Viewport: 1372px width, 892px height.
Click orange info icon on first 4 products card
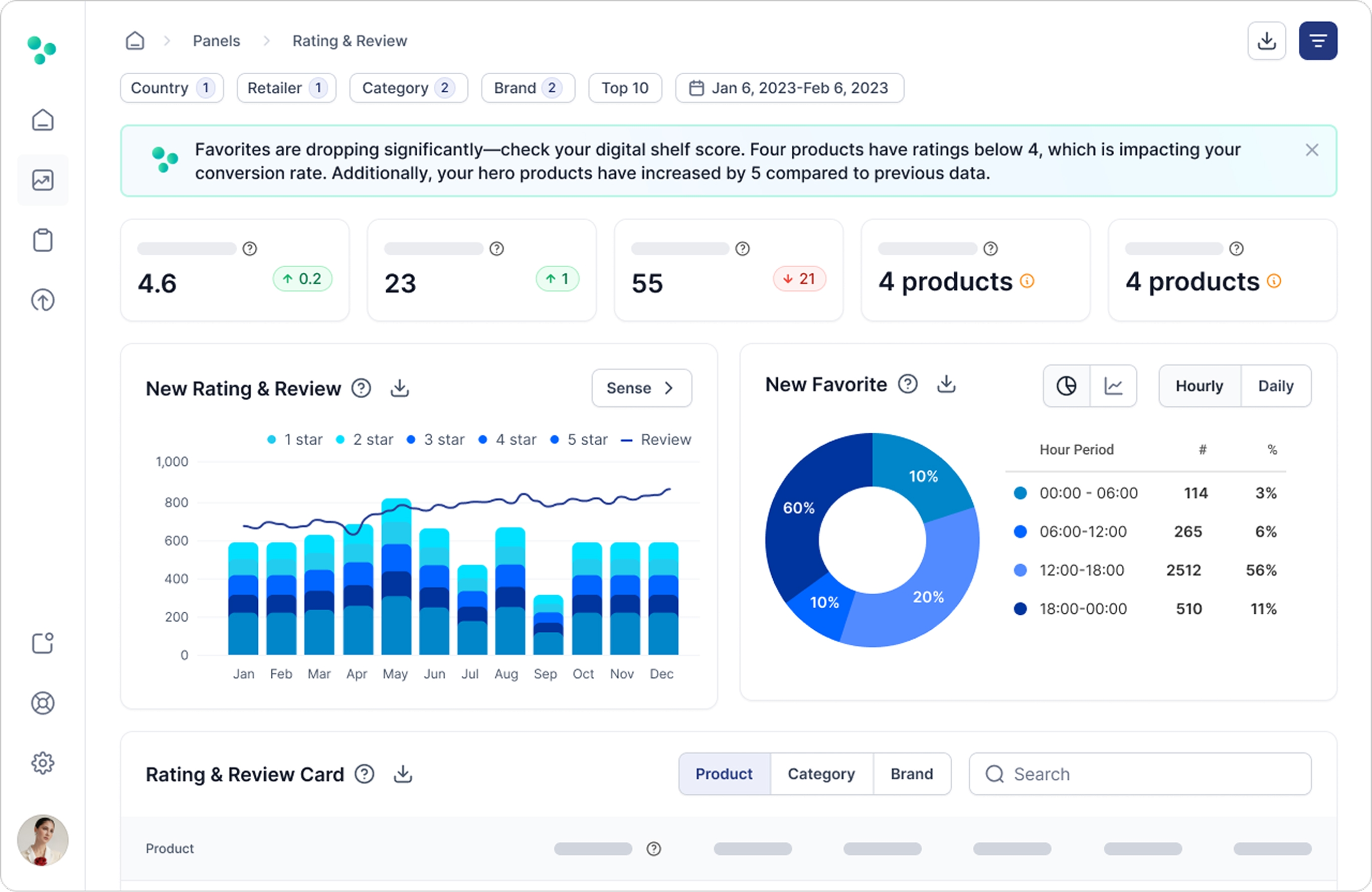pyautogui.click(x=1027, y=281)
